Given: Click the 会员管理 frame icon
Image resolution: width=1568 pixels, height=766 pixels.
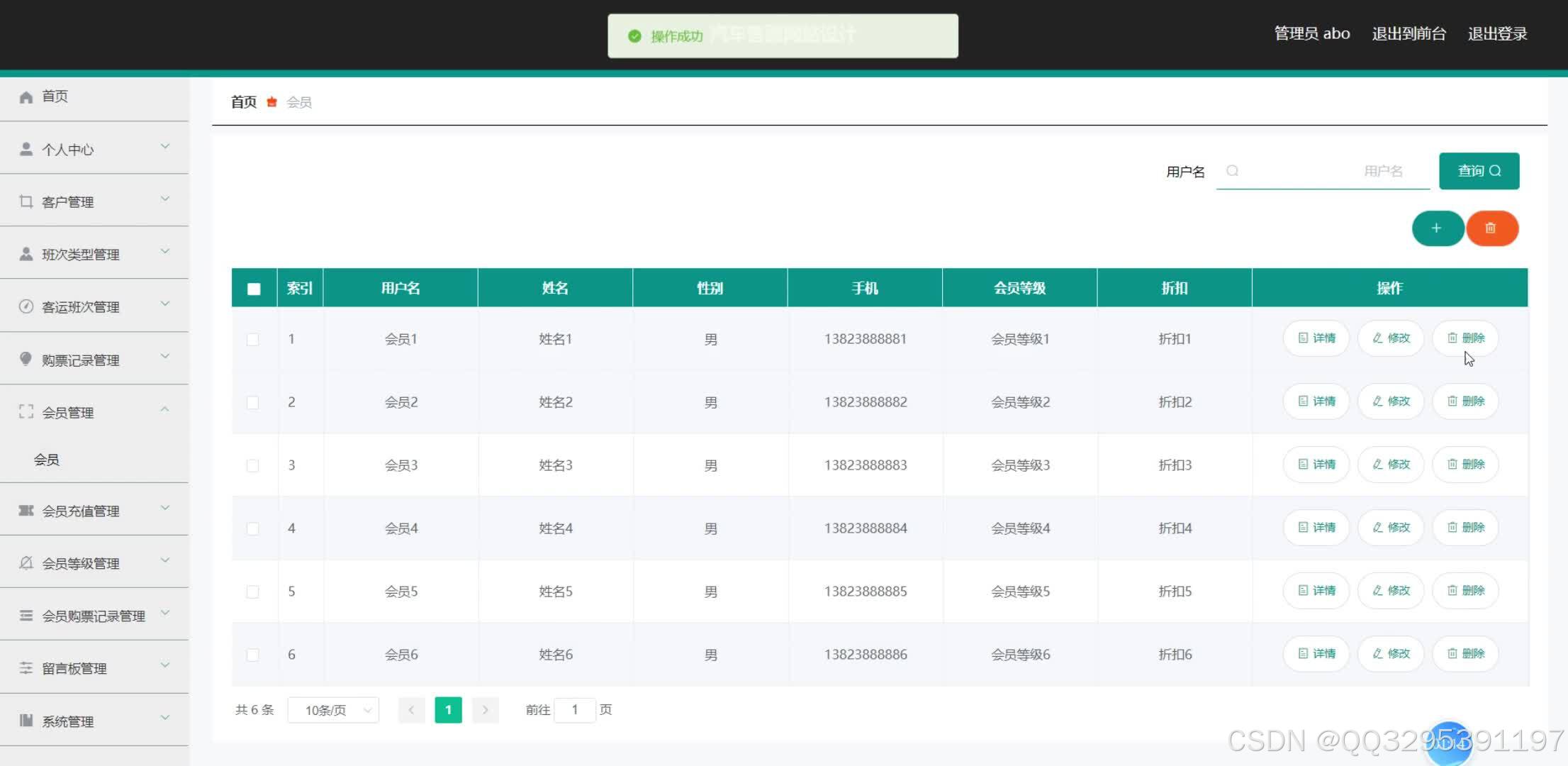Looking at the screenshot, I should tap(26, 412).
